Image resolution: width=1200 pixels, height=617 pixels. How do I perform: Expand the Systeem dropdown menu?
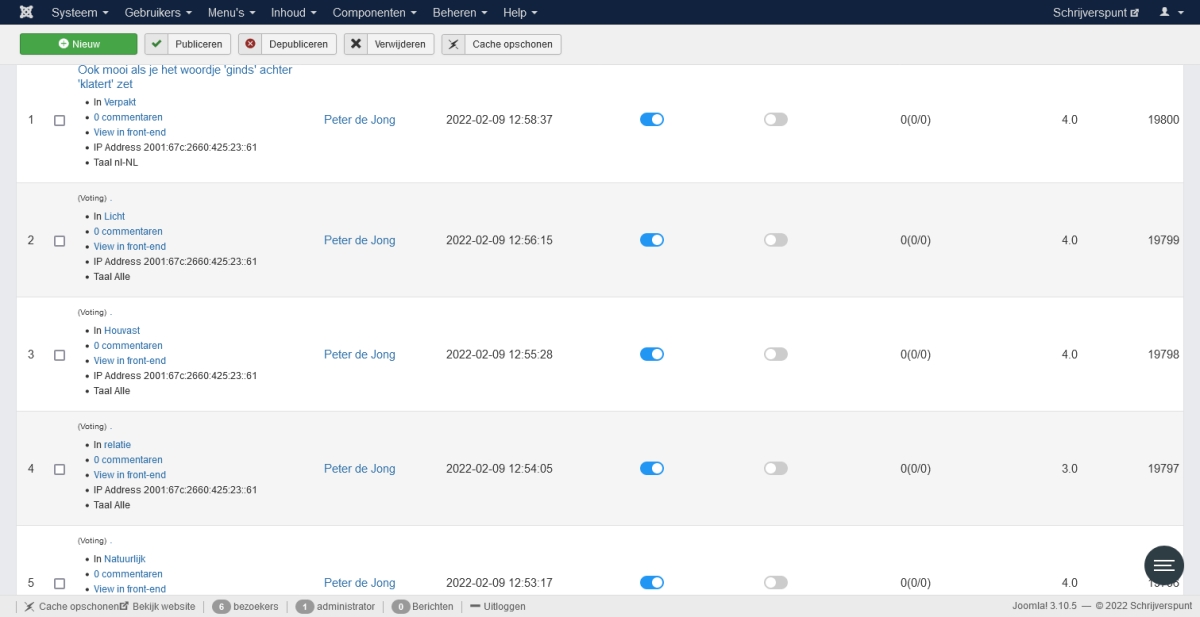click(x=80, y=12)
